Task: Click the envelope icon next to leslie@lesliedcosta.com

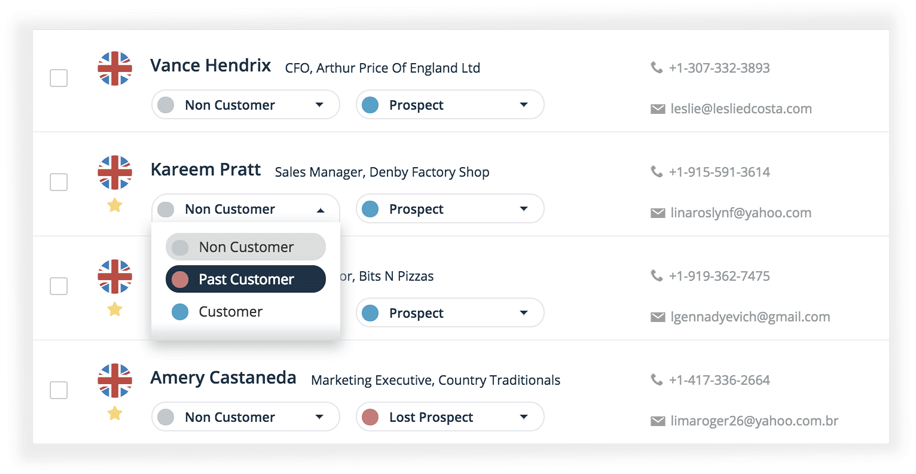Action: point(658,109)
